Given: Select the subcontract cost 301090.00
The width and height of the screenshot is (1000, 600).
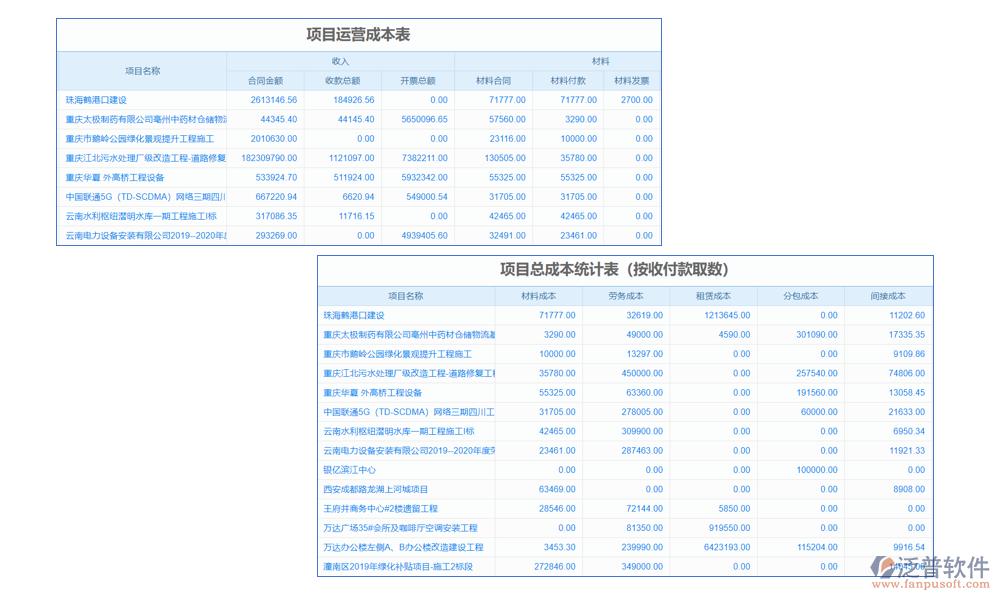Looking at the screenshot, I should pos(816,335).
